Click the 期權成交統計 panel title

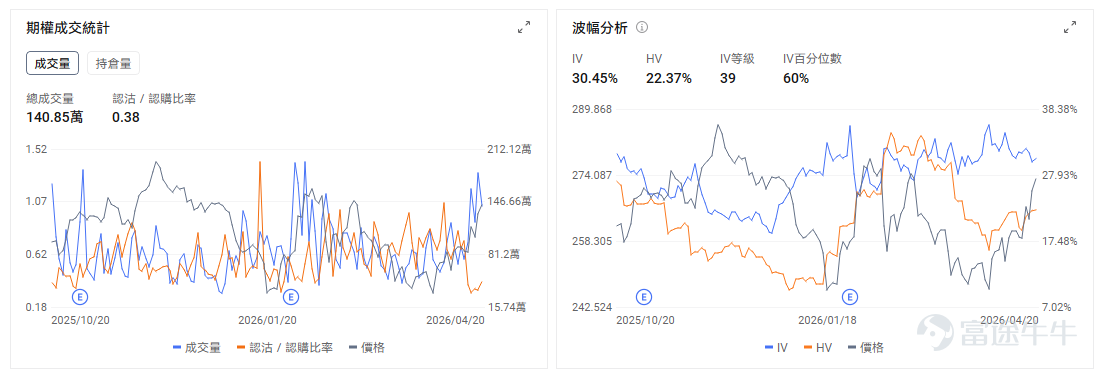coord(67,28)
